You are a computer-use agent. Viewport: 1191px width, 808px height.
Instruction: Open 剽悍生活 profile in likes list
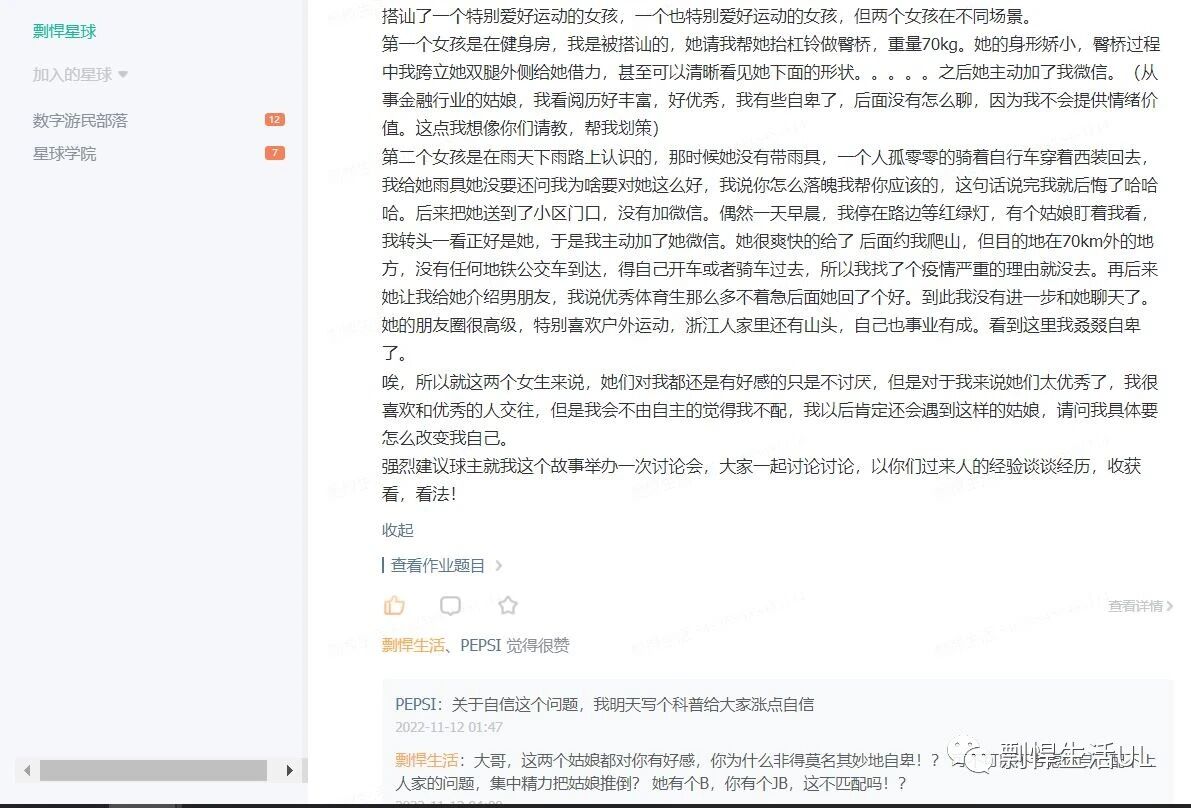tap(412, 645)
